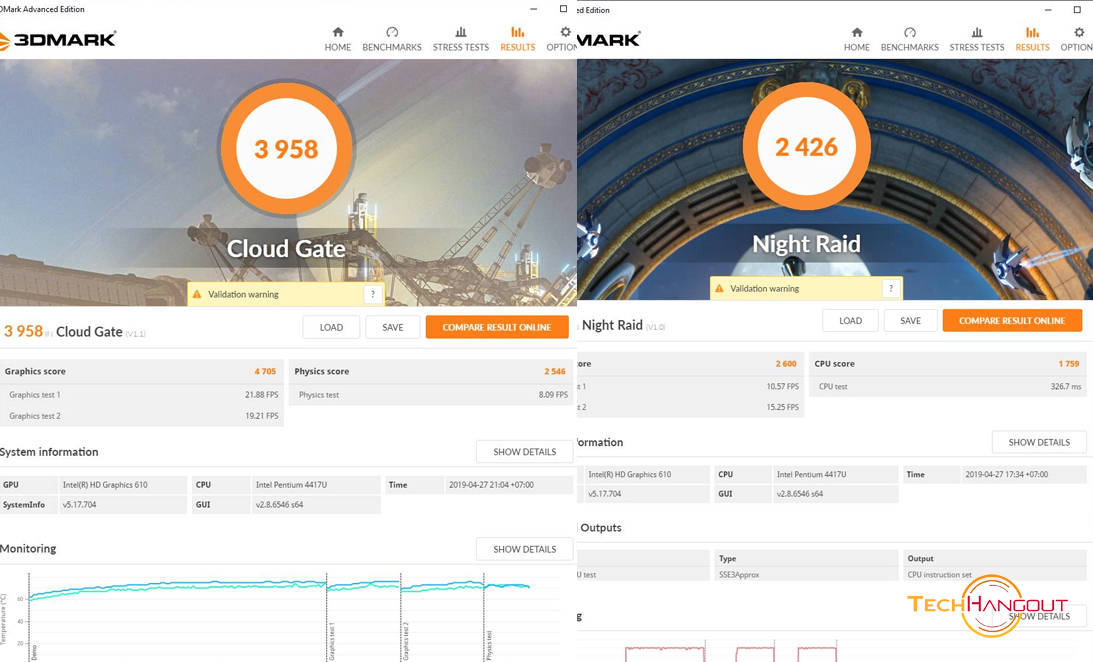Open Benchmarks in the Night Raid window
The image size is (1093, 662).
[910, 39]
